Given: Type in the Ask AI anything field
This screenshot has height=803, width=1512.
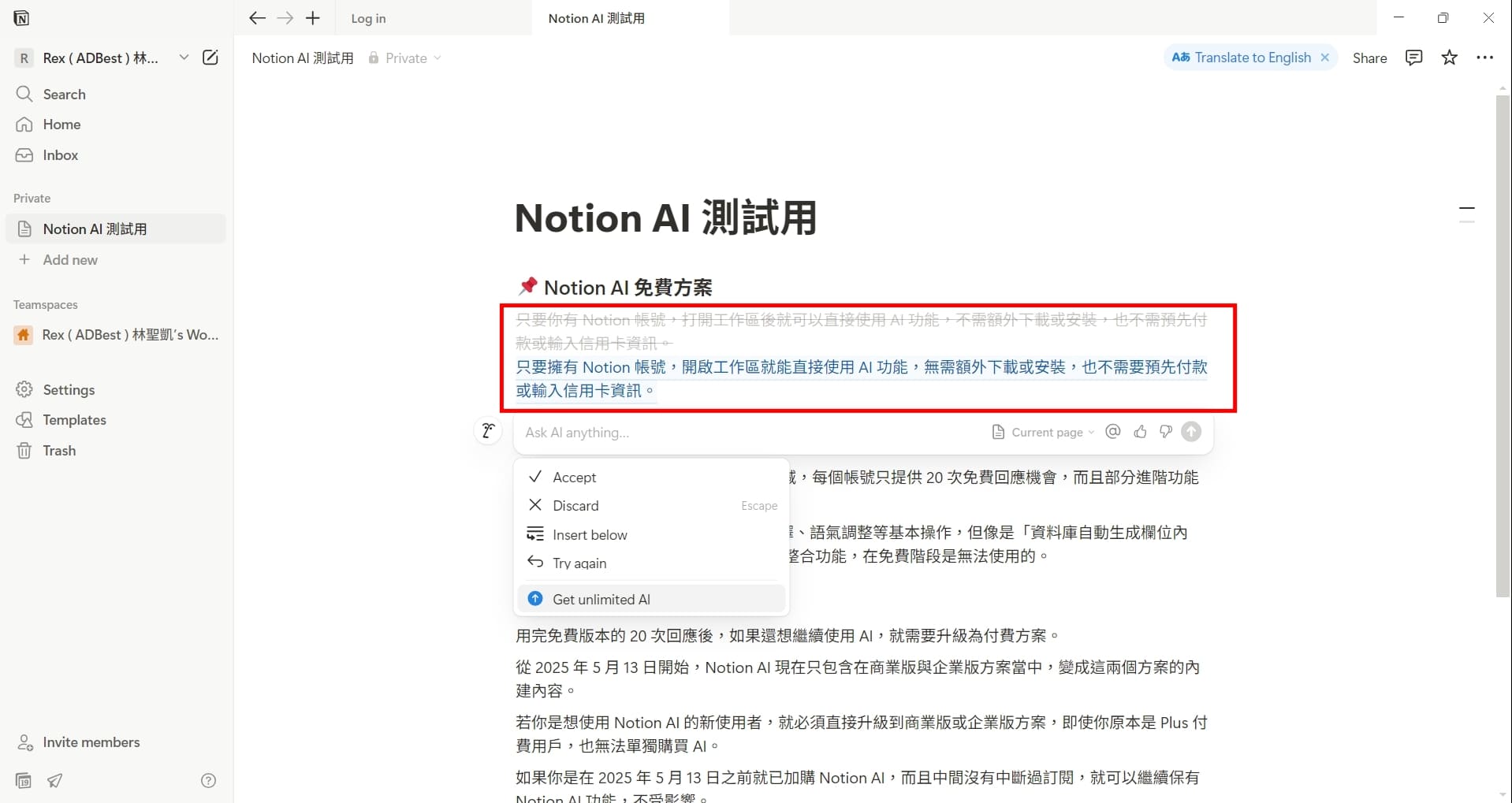Looking at the screenshot, I should 709,432.
